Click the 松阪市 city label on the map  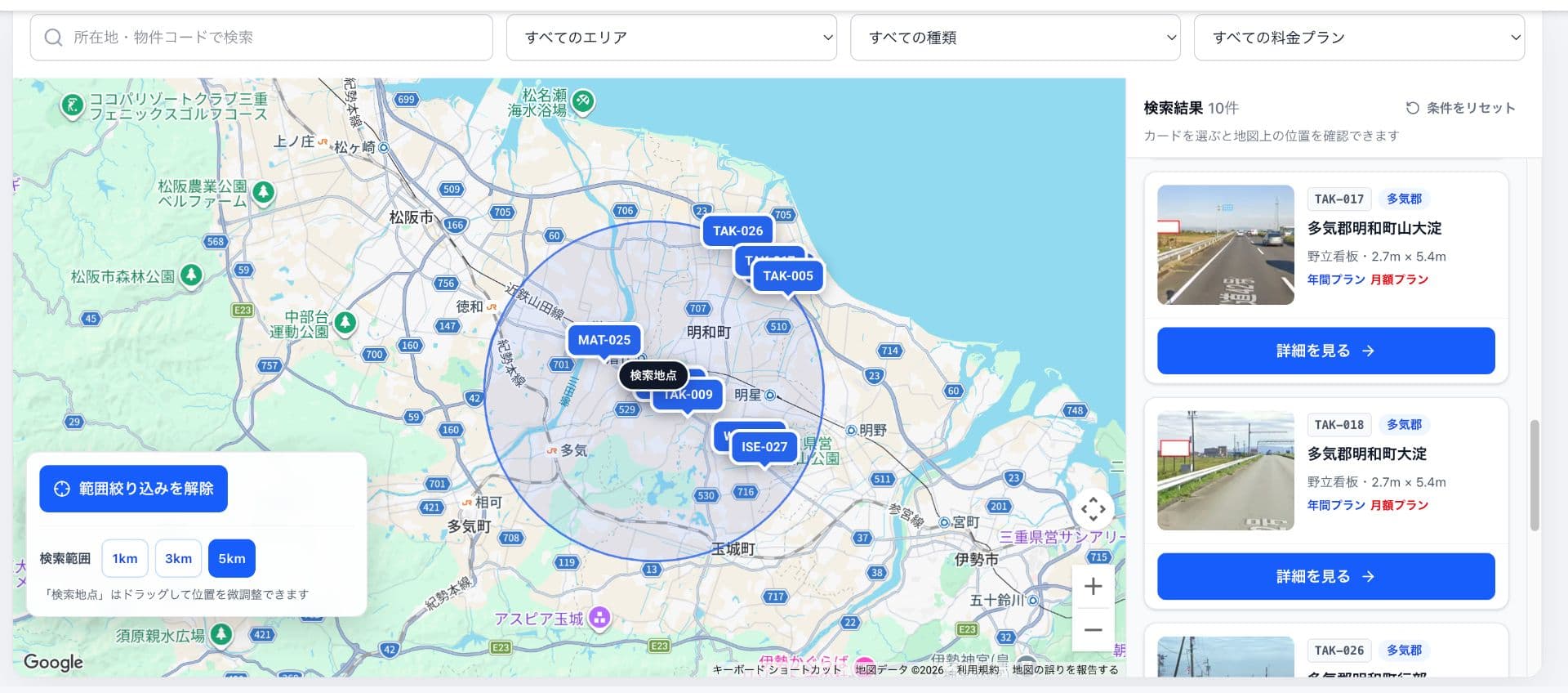click(411, 217)
